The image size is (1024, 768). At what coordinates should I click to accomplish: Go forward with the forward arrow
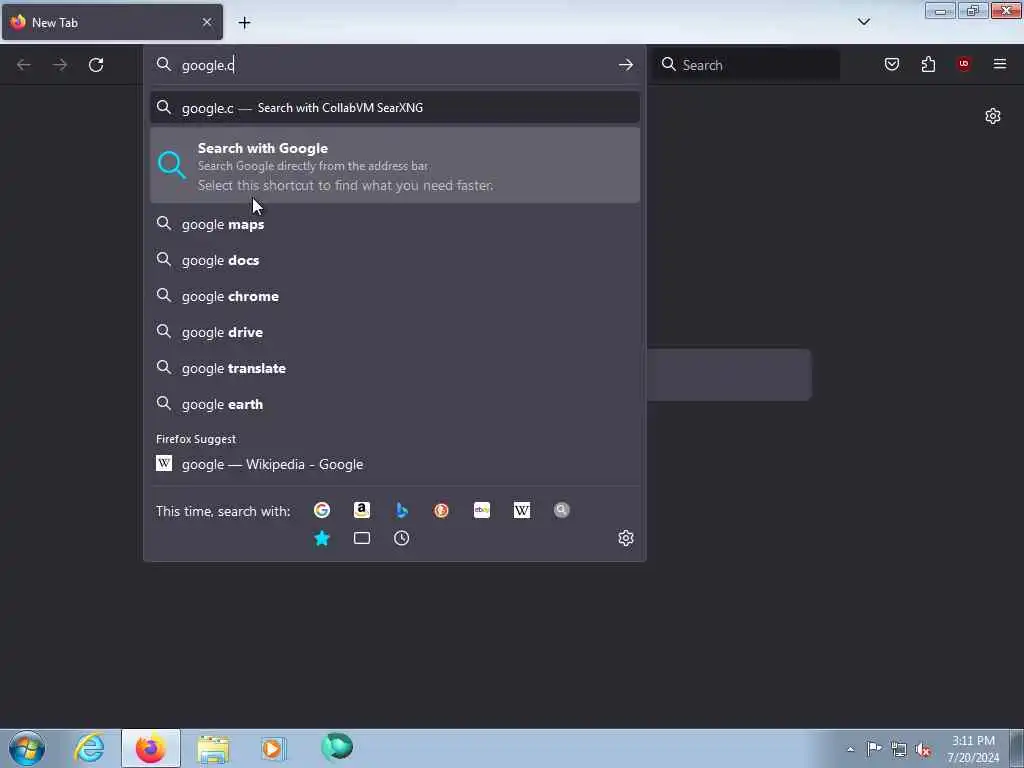60,65
